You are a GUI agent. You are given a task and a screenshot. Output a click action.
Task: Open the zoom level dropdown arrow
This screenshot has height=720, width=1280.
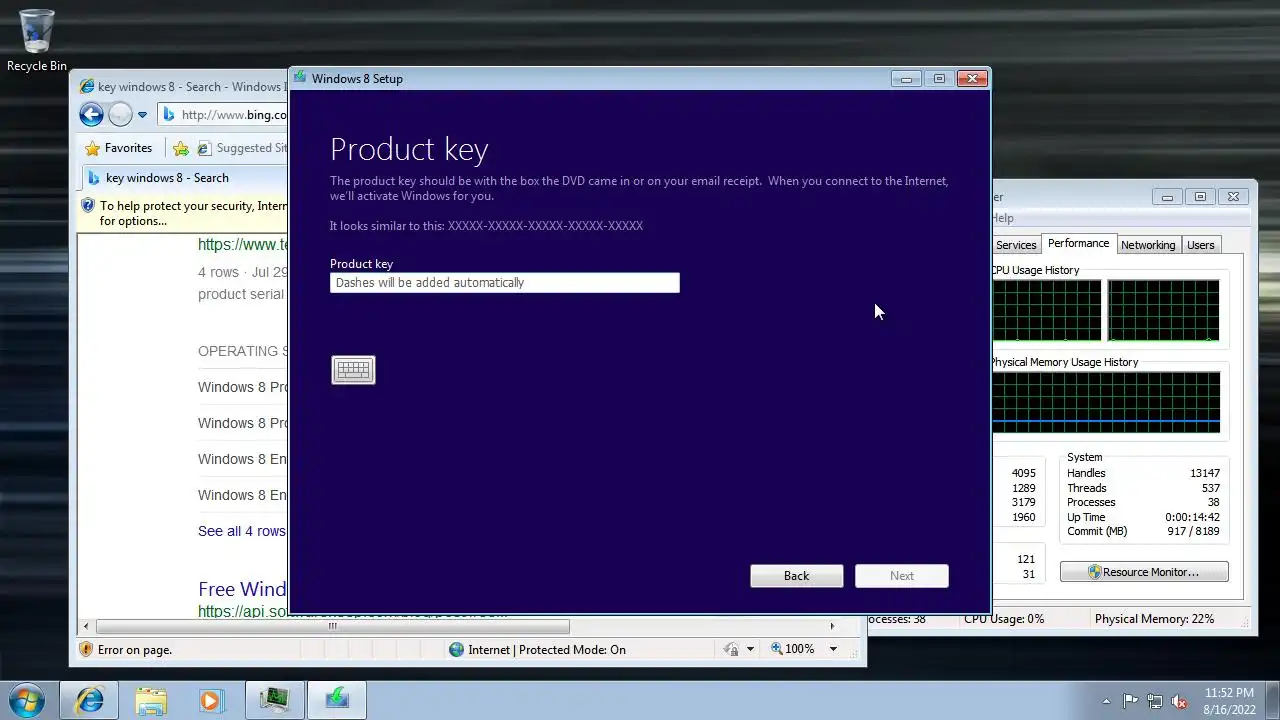[x=833, y=650]
